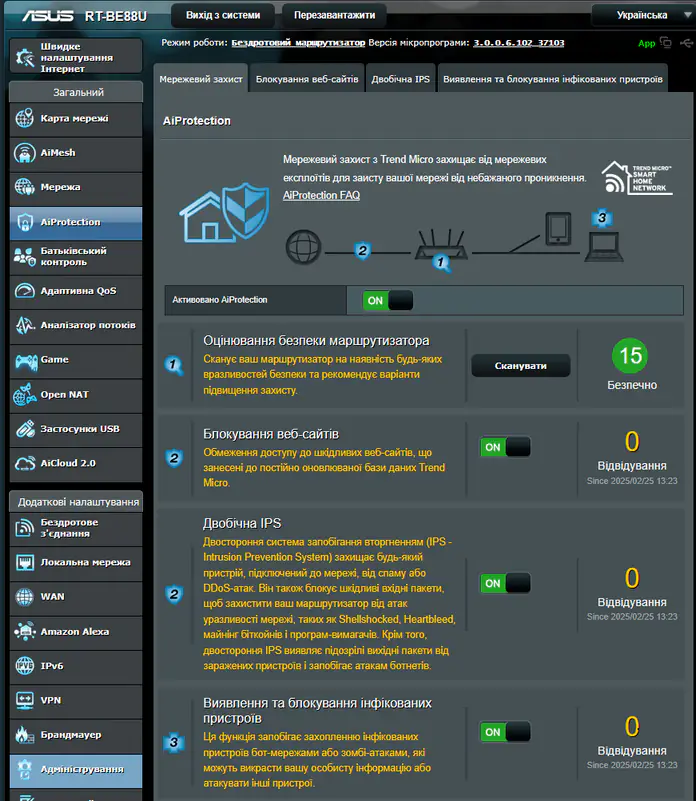
Task: Click the Безпечно status label
Action: (632, 385)
